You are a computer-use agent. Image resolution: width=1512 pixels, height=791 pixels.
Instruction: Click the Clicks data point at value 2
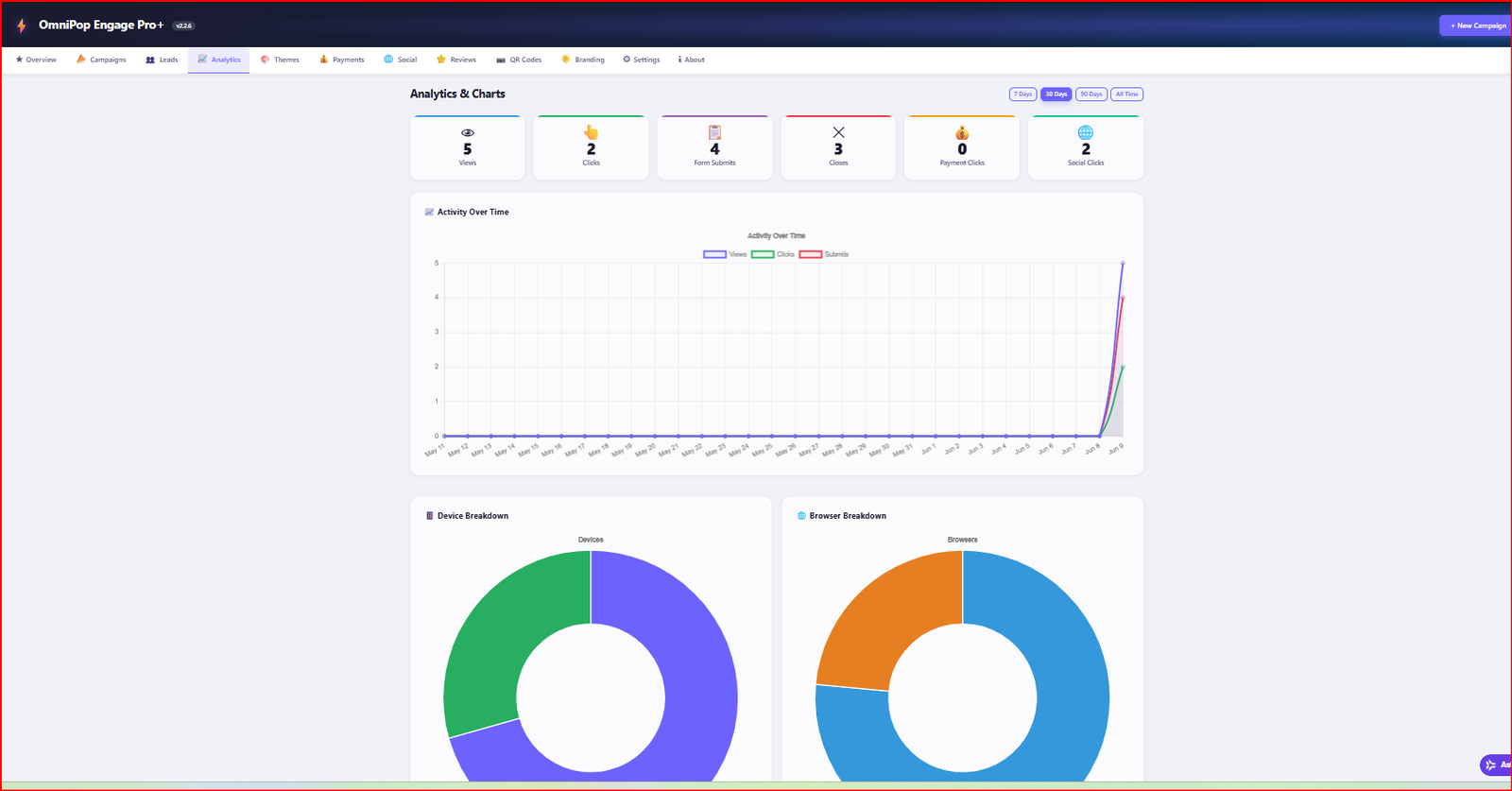[x=1123, y=367]
